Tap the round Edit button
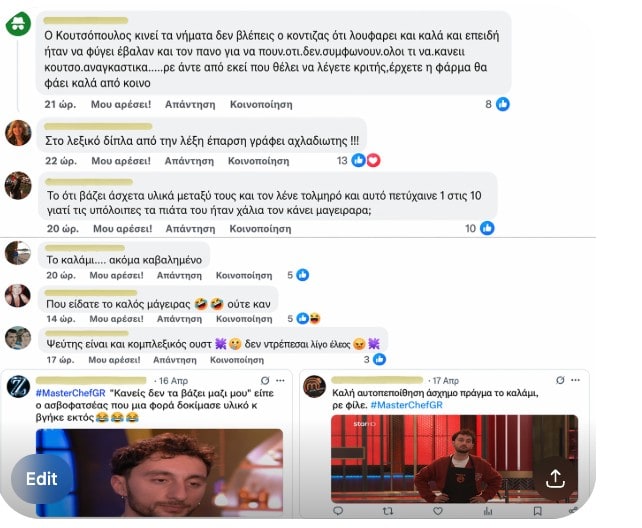This screenshot has height=528, width=642. [x=42, y=478]
